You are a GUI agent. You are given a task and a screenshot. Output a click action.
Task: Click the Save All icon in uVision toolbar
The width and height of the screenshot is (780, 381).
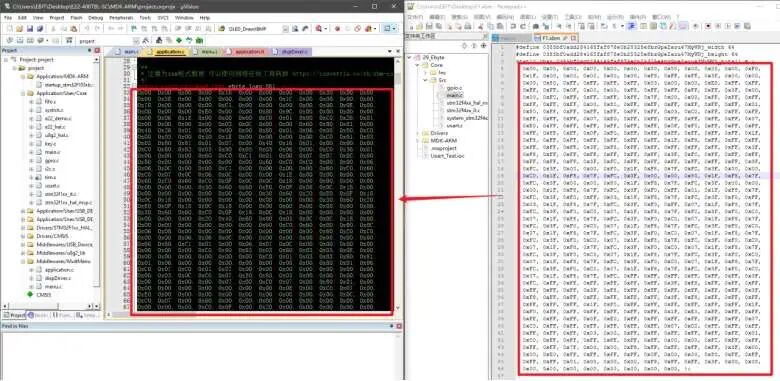40,29
